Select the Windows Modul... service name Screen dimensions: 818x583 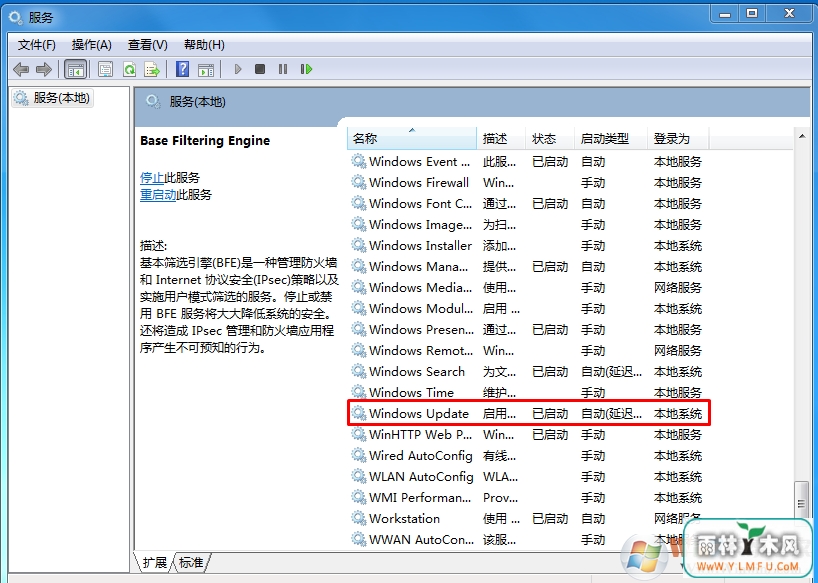click(421, 309)
